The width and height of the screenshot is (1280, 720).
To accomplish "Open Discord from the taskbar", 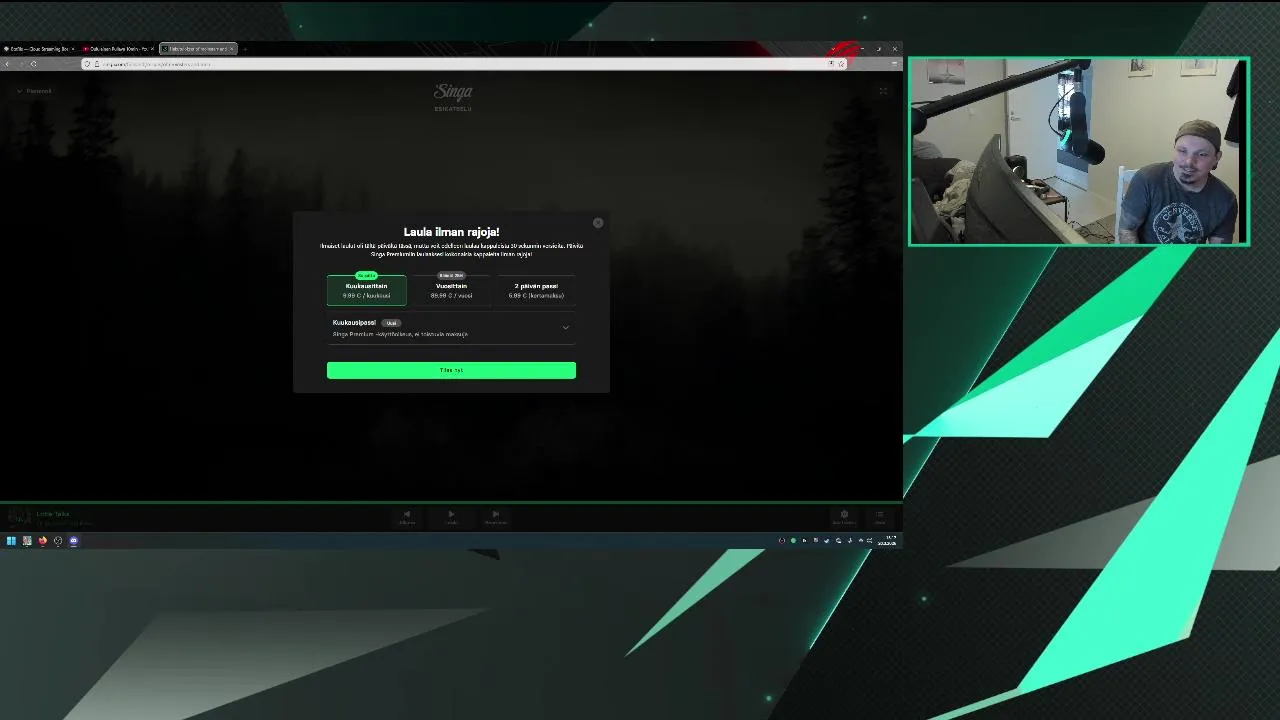I will pyautogui.click(x=73, y=541).
